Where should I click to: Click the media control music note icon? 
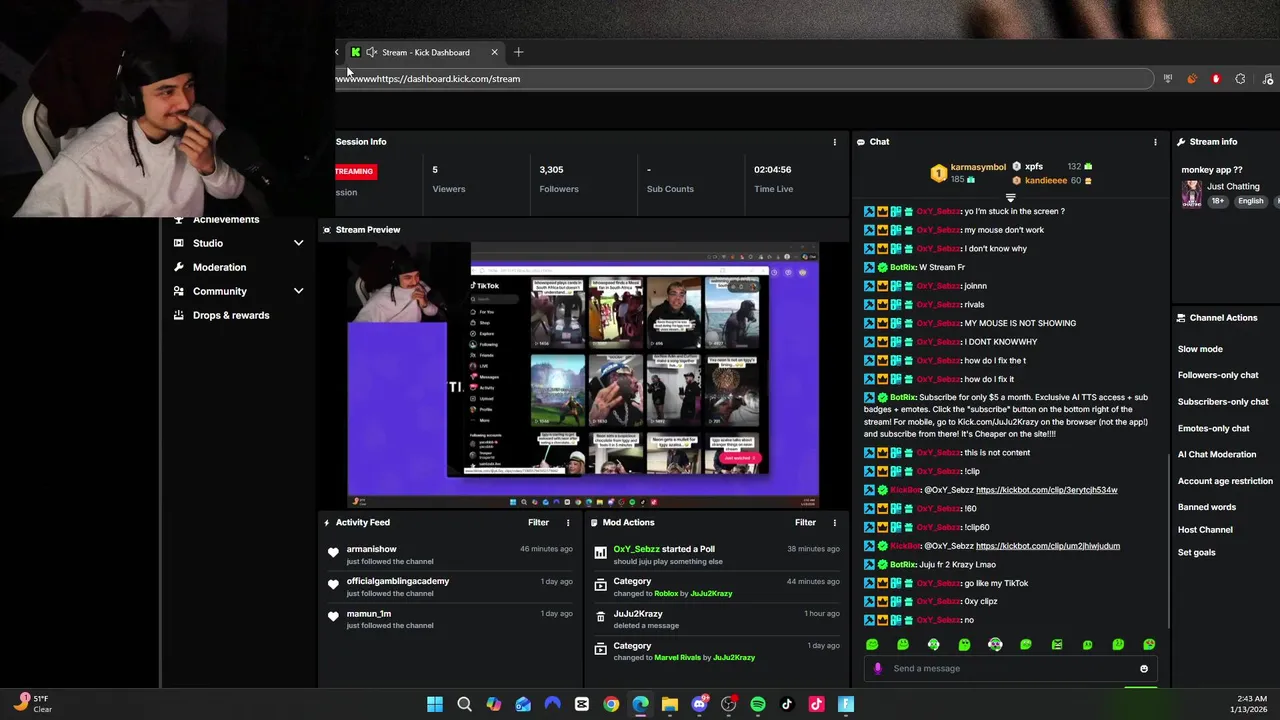tap(1268, 79)
